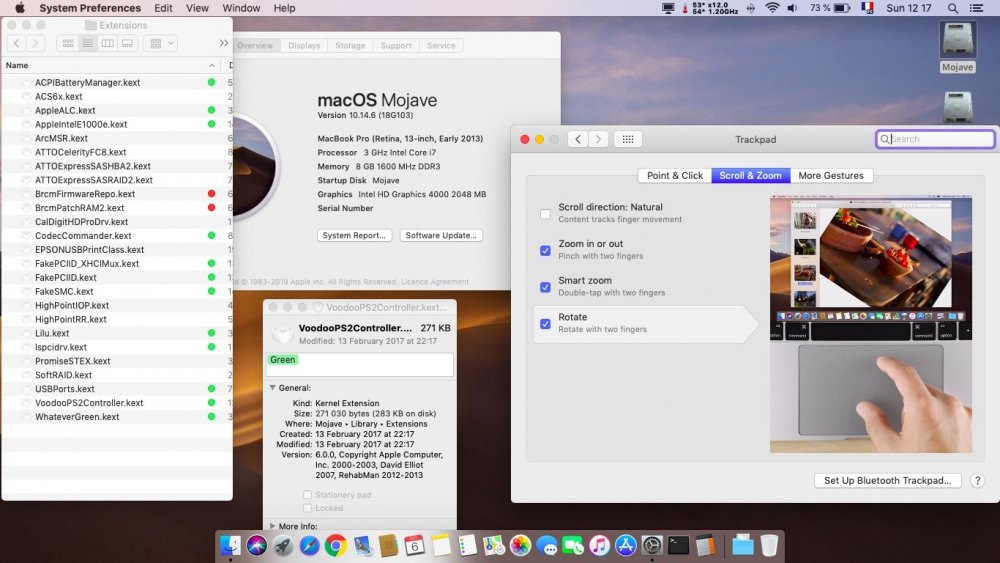Click Software Update in About This Mac
Viewport: 1000px width, 563px height.
tap(441, 235)
